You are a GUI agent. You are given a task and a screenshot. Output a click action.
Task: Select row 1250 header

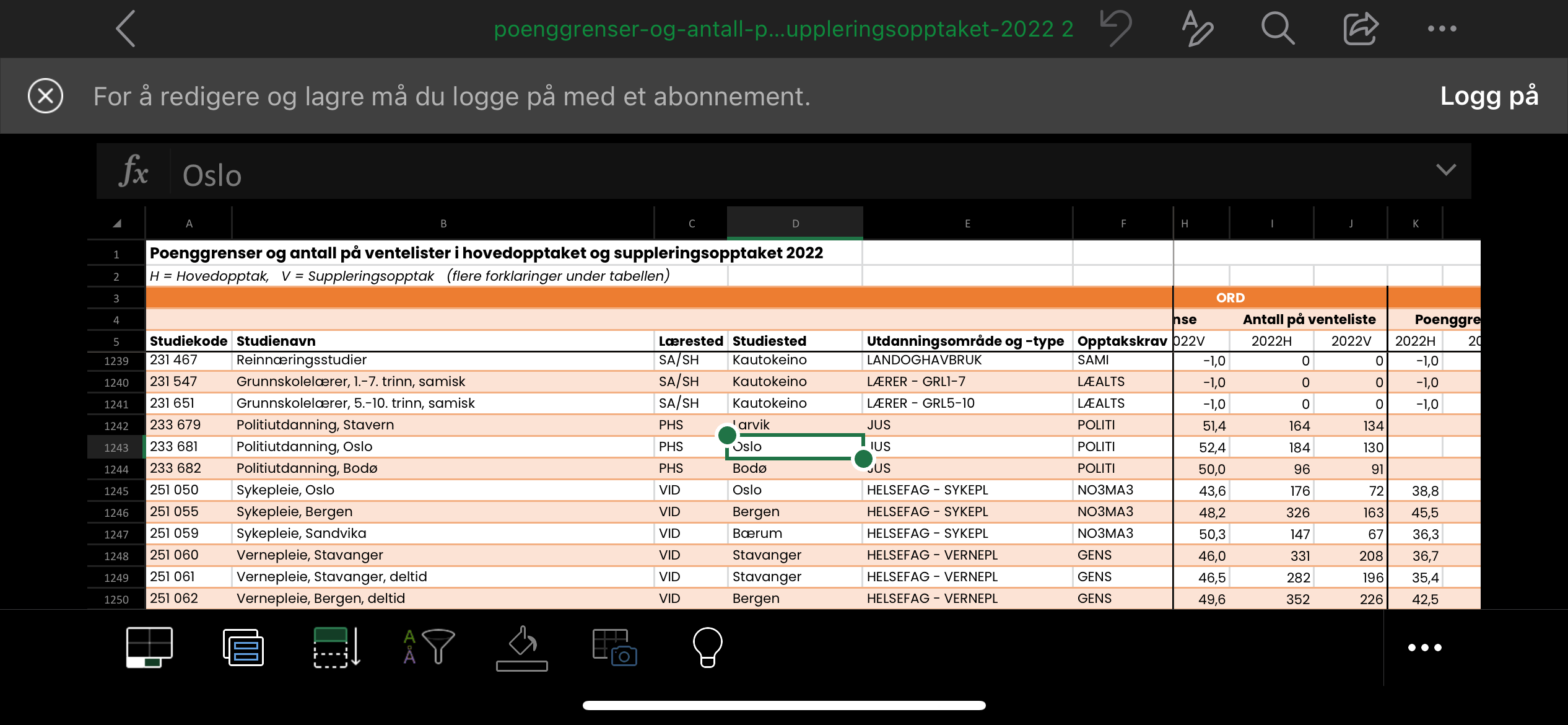(116, 599)
